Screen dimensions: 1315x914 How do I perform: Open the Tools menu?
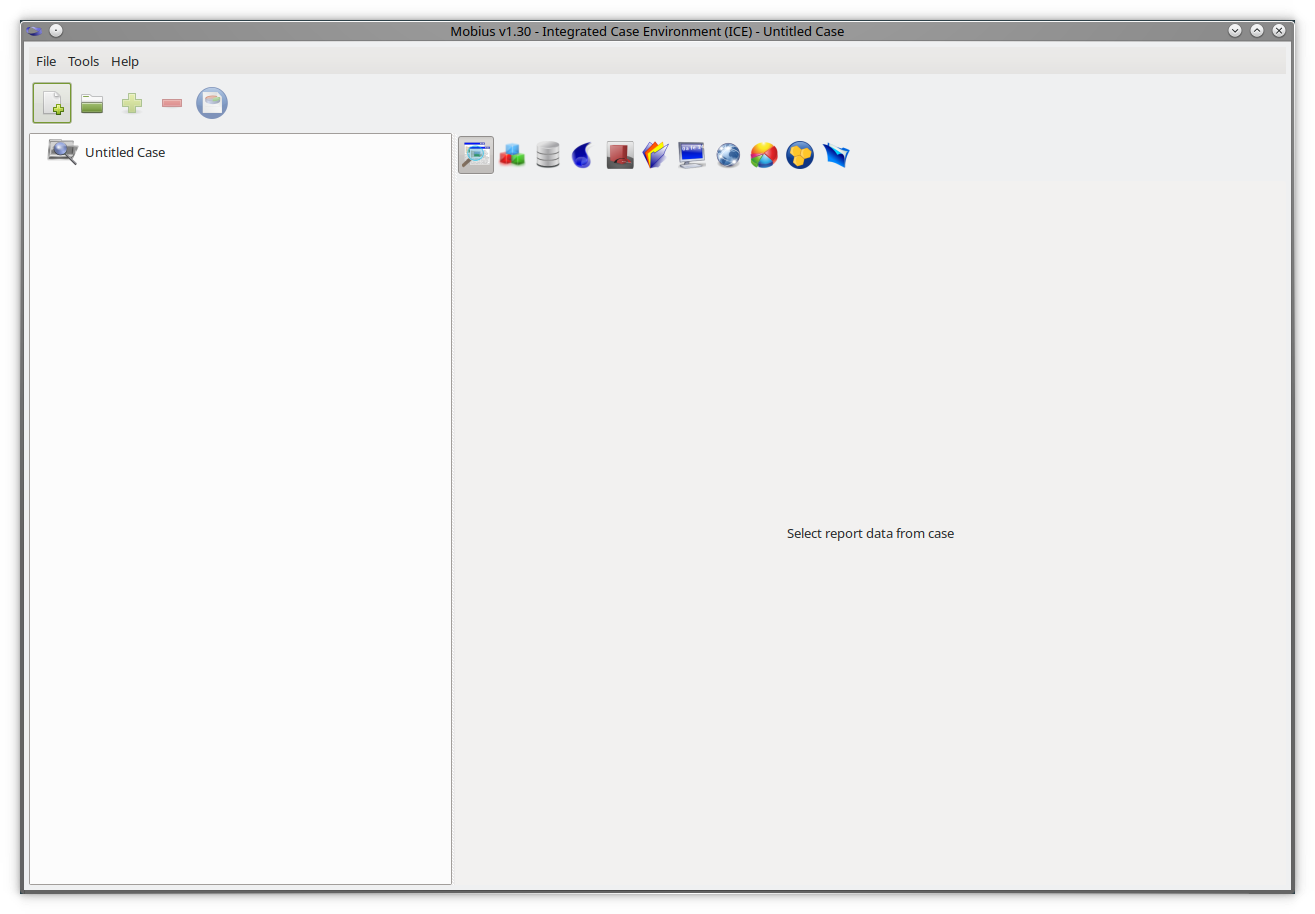click(x=84, y=61)
